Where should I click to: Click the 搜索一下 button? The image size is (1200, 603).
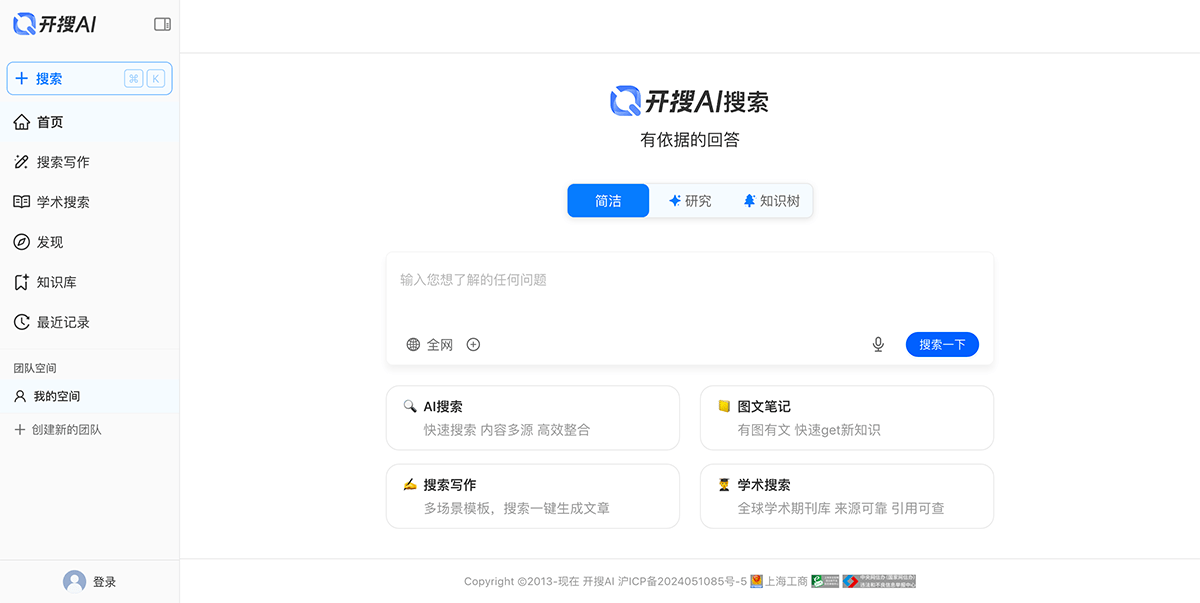pyautogui.click(x=942, y=345)
